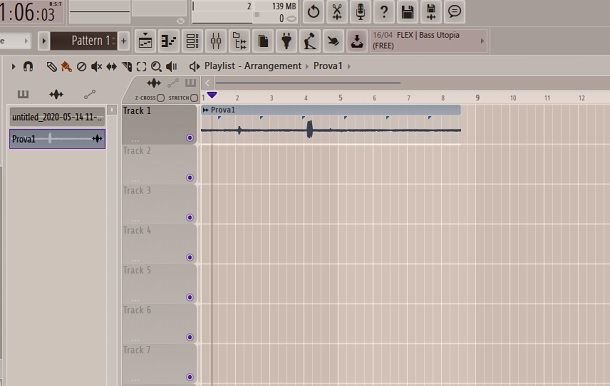610x386 pixels.
Task: Select the Prova1 audio clip in picker
Action: [57, 139]
